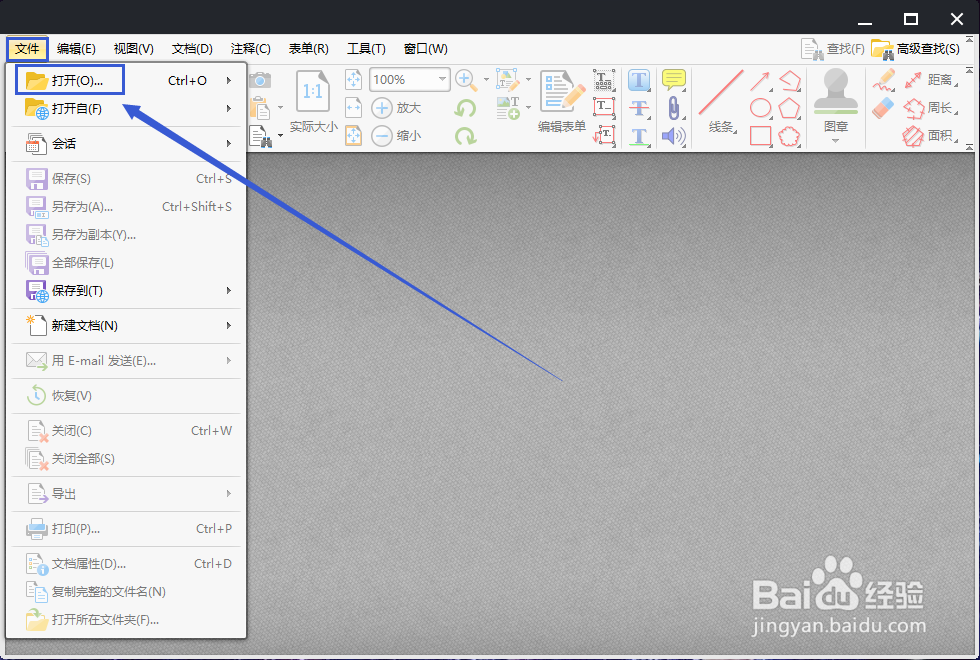
Task: Choose 会话 from the file menu
Action: pos(126,144)
